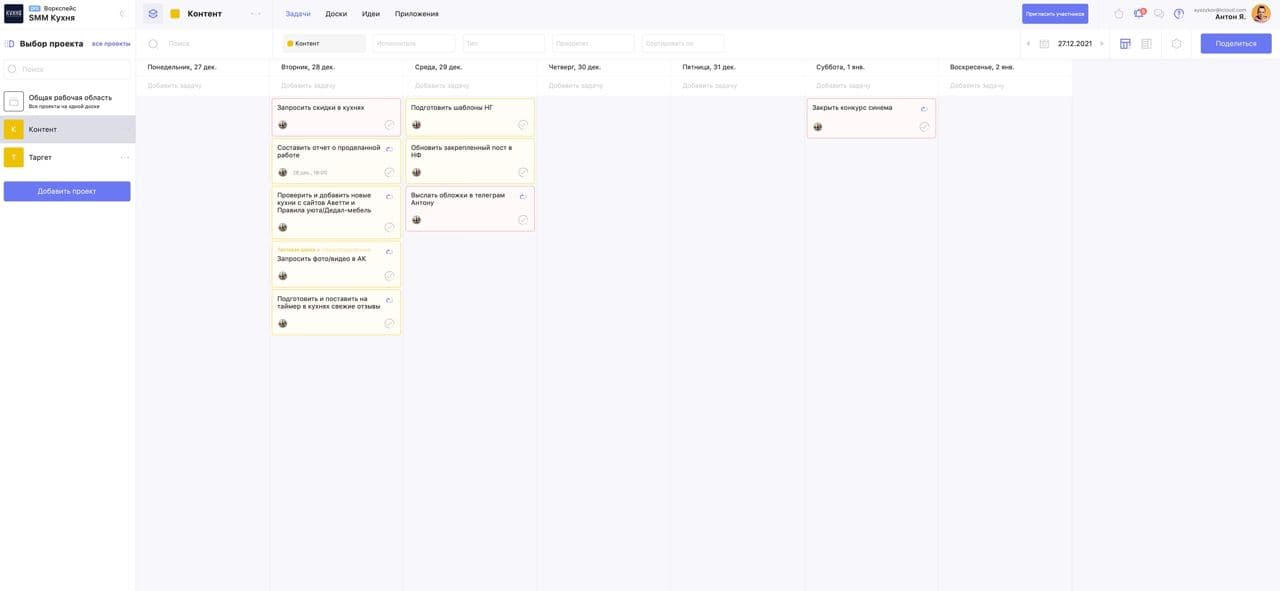Open the hexagon settings icon in toolbar
This screenshot has width=1280, height=591.
click(1176, 44)
